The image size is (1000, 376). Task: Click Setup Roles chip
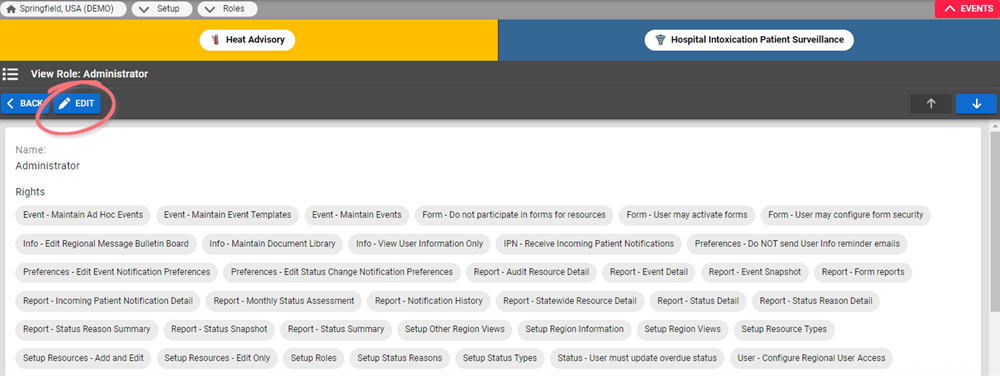pyautogui.click(x=314, y=358)
